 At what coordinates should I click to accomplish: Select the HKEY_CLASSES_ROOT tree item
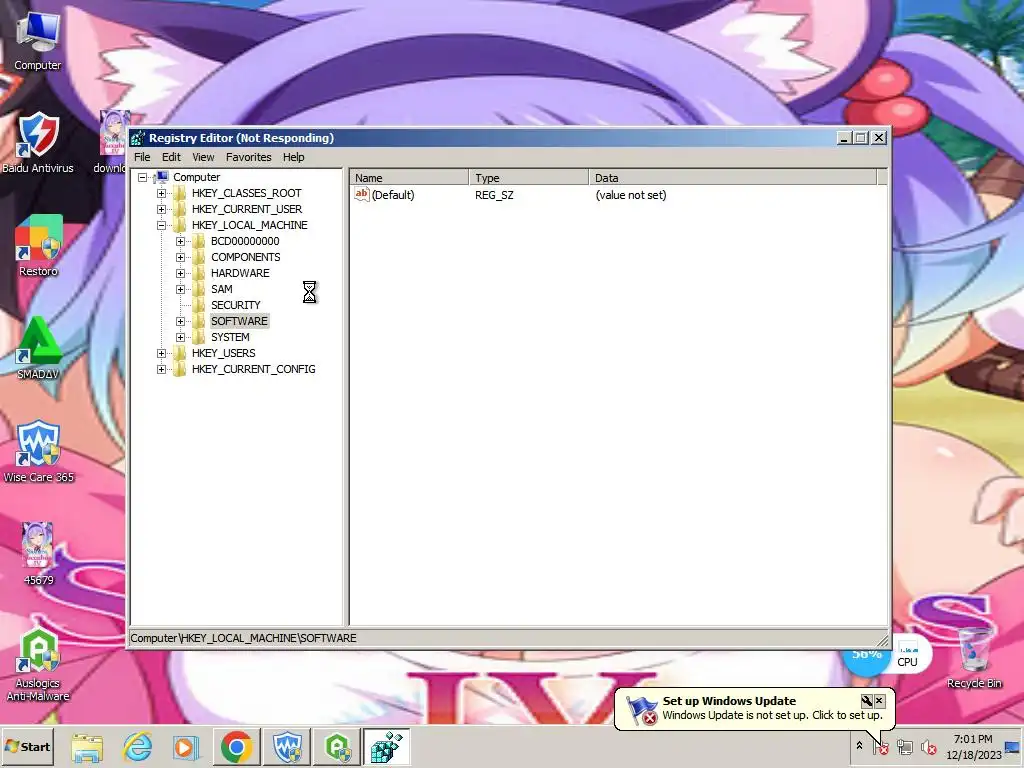point(246,193)
